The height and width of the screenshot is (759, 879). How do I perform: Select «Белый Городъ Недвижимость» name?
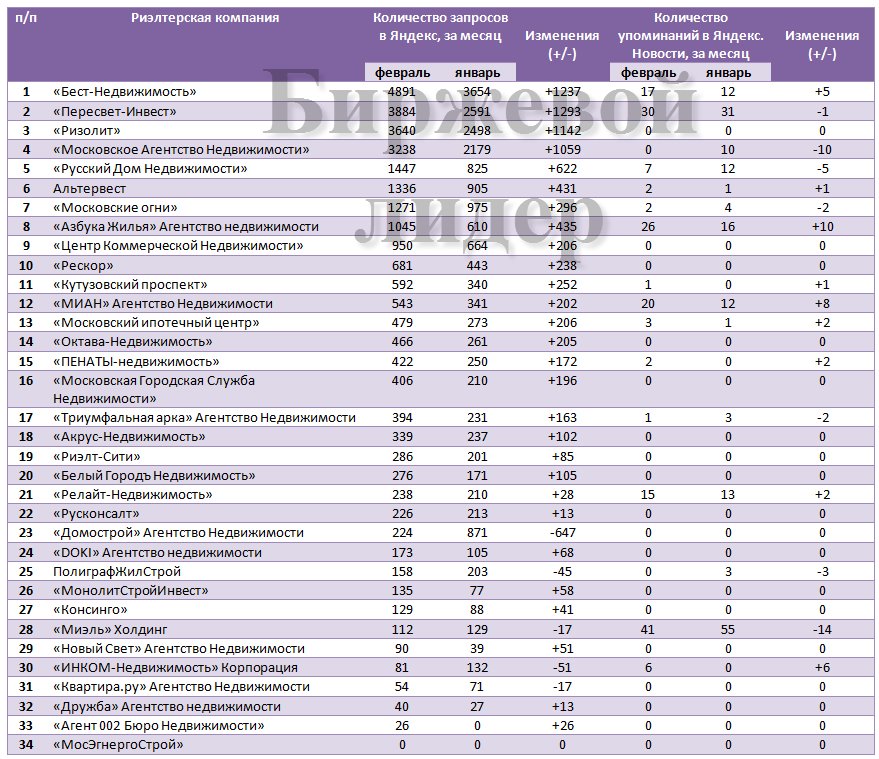pyautogui.click(x=154, y=475)
